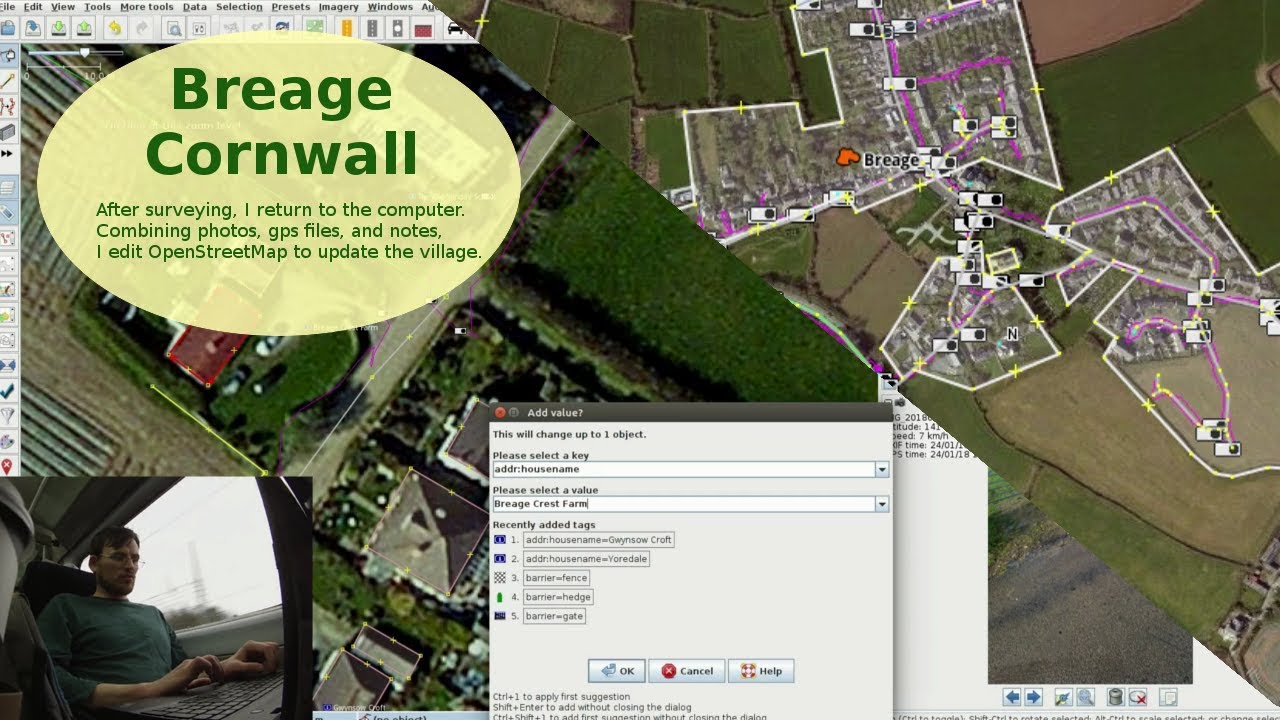The width and height of the screenshot is (1280, 720).
Task: Open the Selection menu
Action: [x=239, y=7]
